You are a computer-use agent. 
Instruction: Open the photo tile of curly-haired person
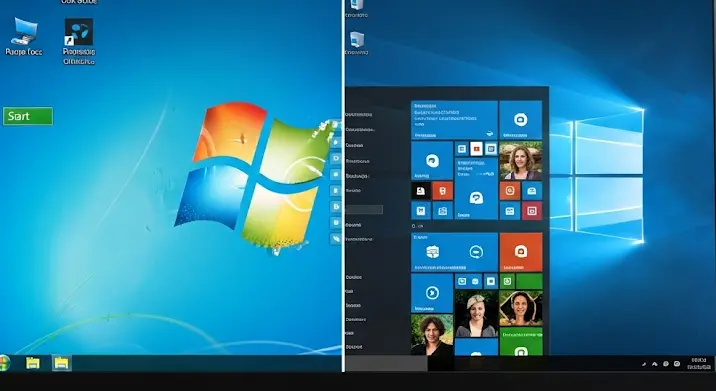click(x=432, y=335)
